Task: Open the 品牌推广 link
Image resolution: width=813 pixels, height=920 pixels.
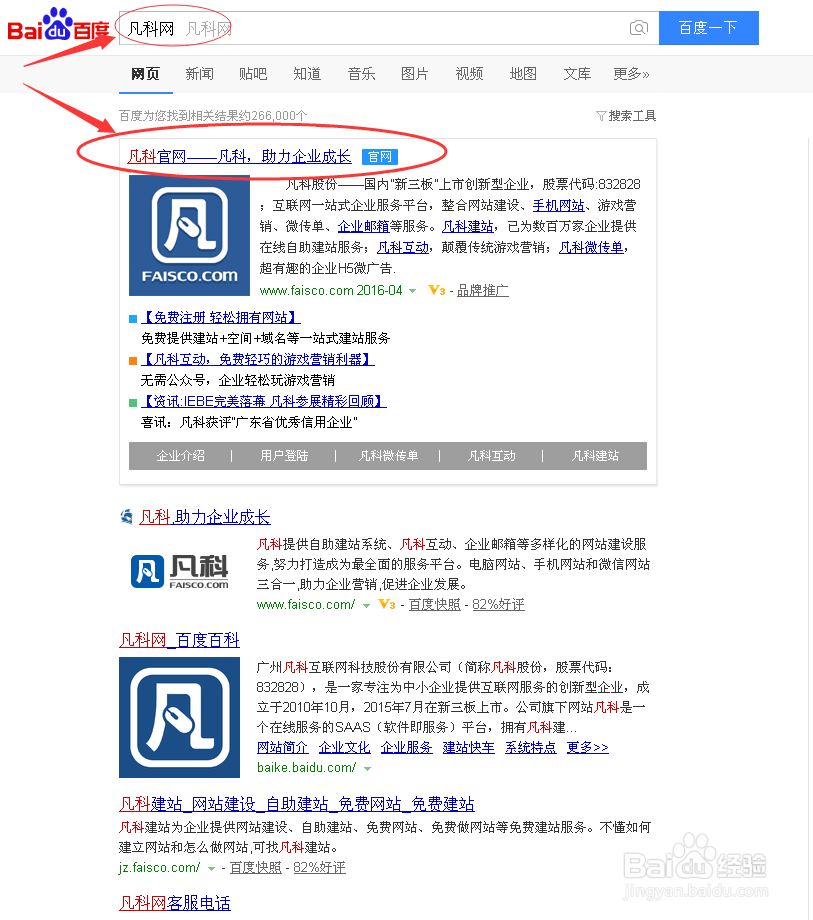Action: point(483,290)
